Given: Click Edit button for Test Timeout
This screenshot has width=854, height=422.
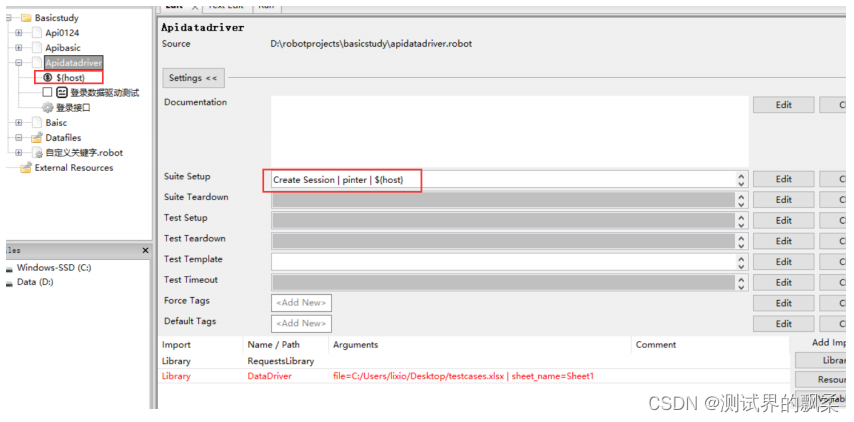Looking at the screenshot, I should pos(784,283).
